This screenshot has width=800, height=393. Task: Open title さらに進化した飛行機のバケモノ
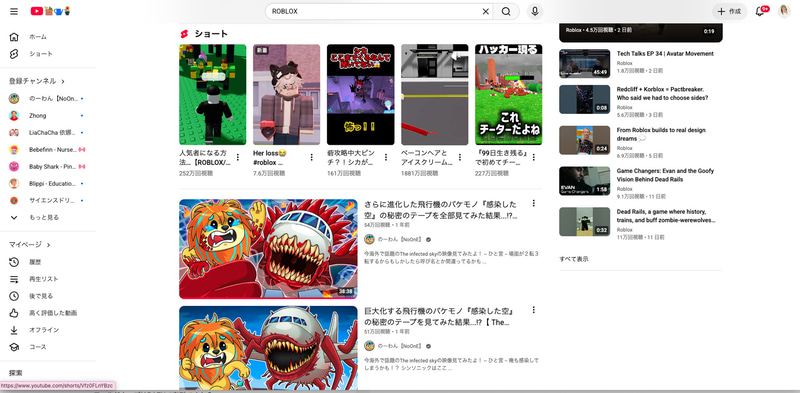point(441,210)
